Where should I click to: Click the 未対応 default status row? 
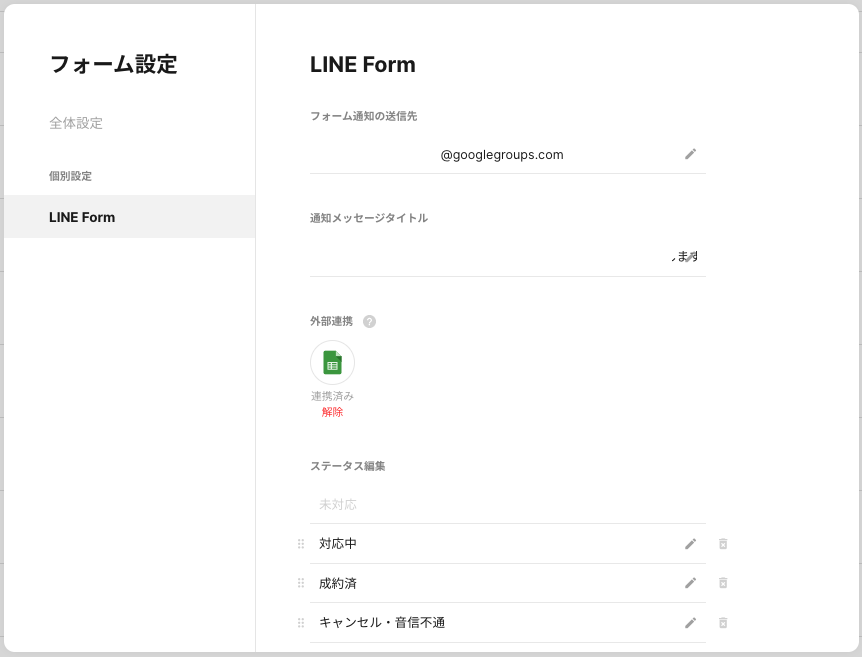click(x=507, y=504)
